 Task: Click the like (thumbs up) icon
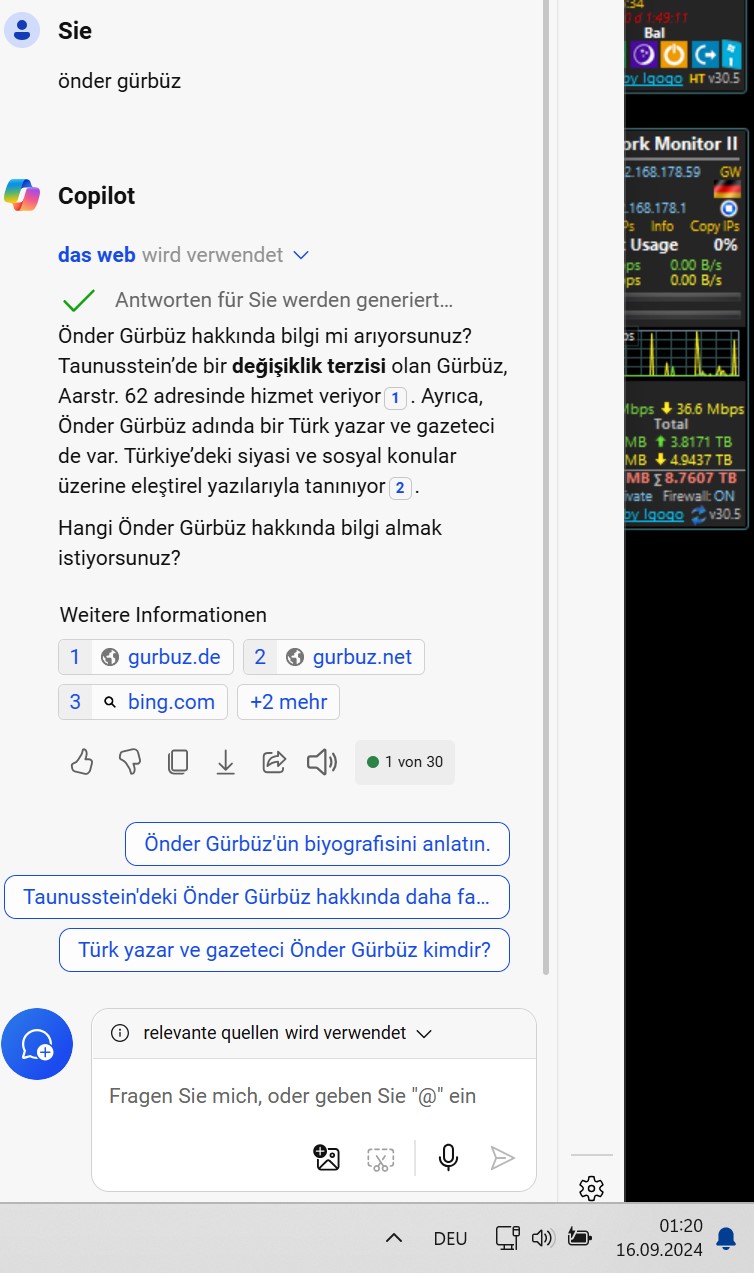coord(82,763)
